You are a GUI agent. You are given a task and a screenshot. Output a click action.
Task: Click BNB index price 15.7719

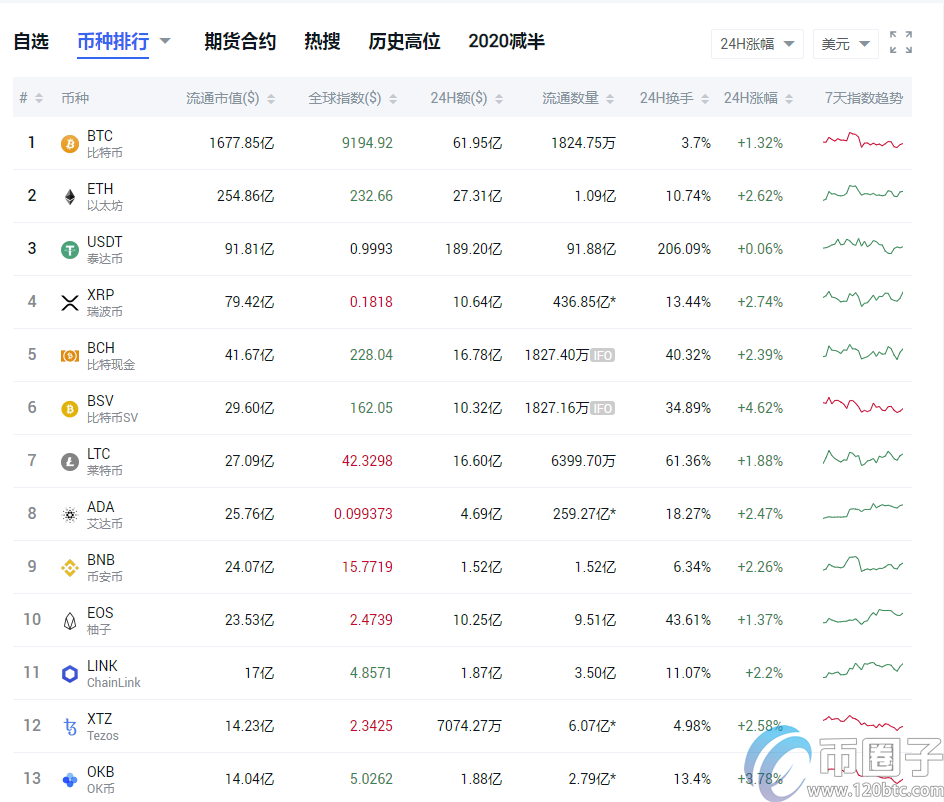pyautogui.click(x=367, y=567)
